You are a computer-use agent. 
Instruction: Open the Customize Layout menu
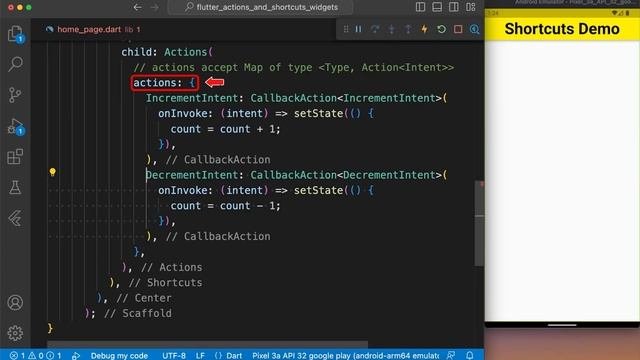pyautogui.click(x=471, y=7)
